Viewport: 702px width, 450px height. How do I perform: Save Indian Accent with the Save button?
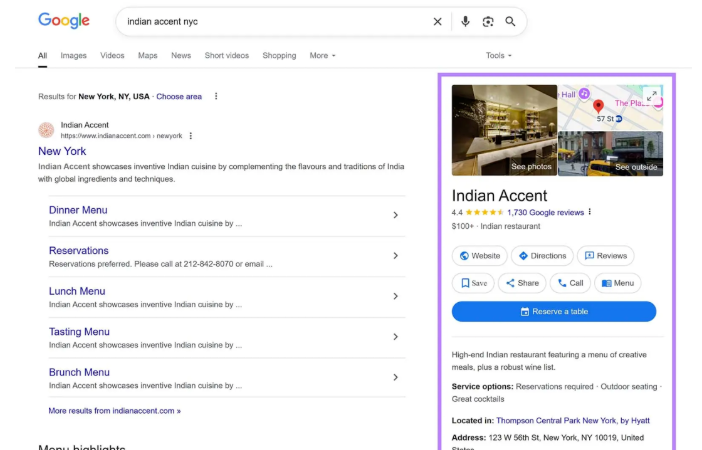(473, 283)
